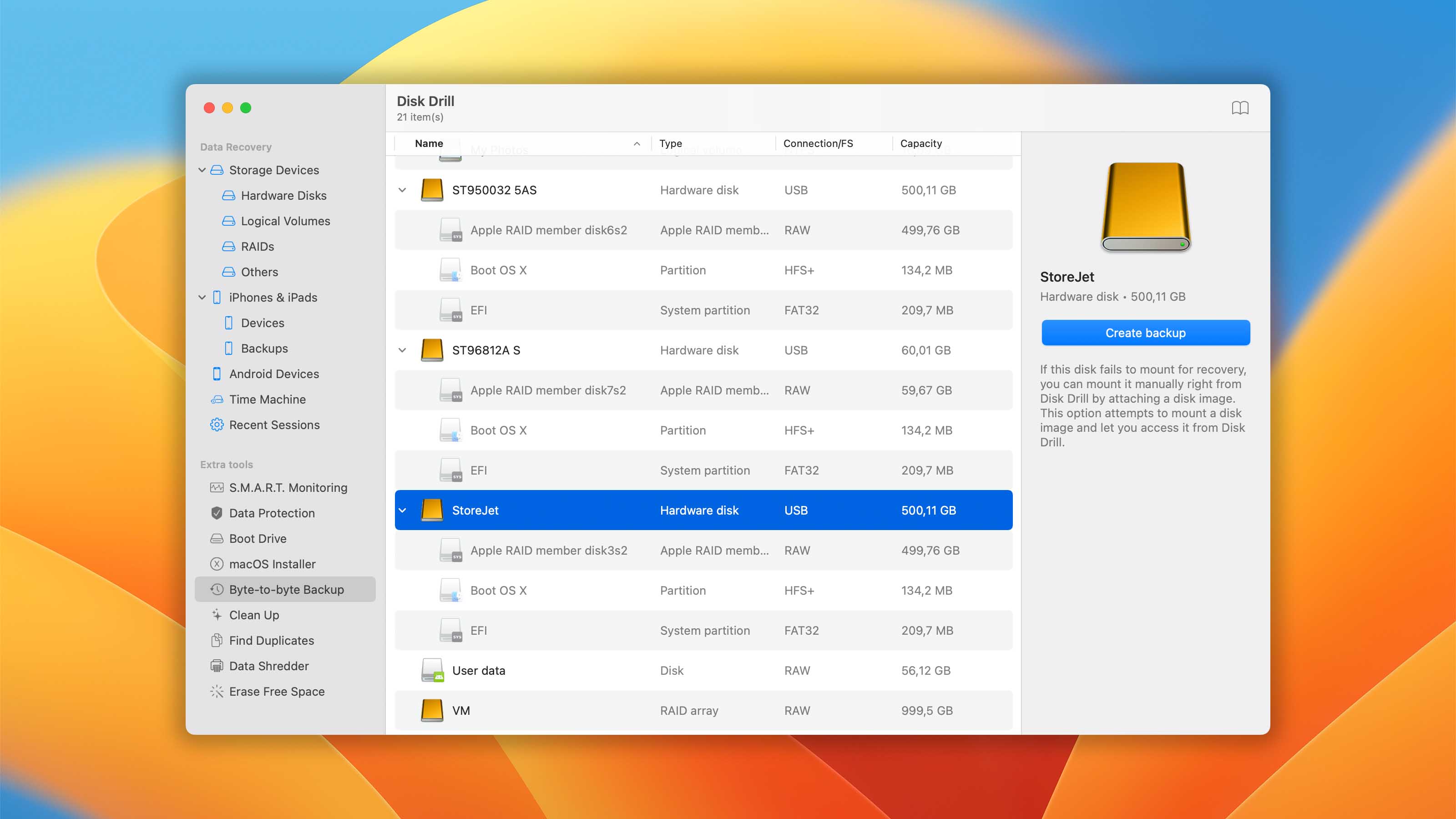Collapse the Storage Devices section

tap(202, 170)
